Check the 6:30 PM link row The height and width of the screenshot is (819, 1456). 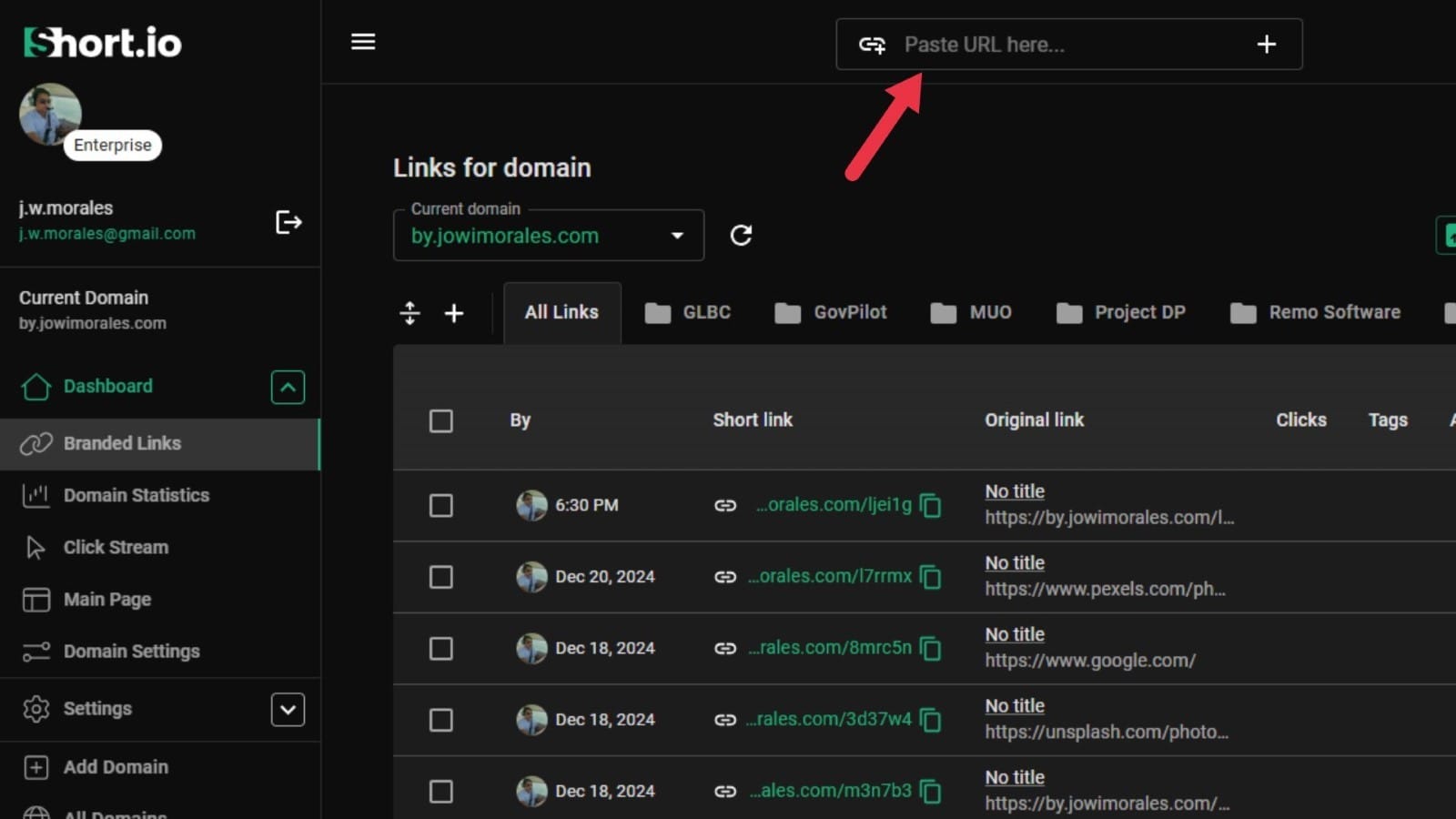[441, 505]
